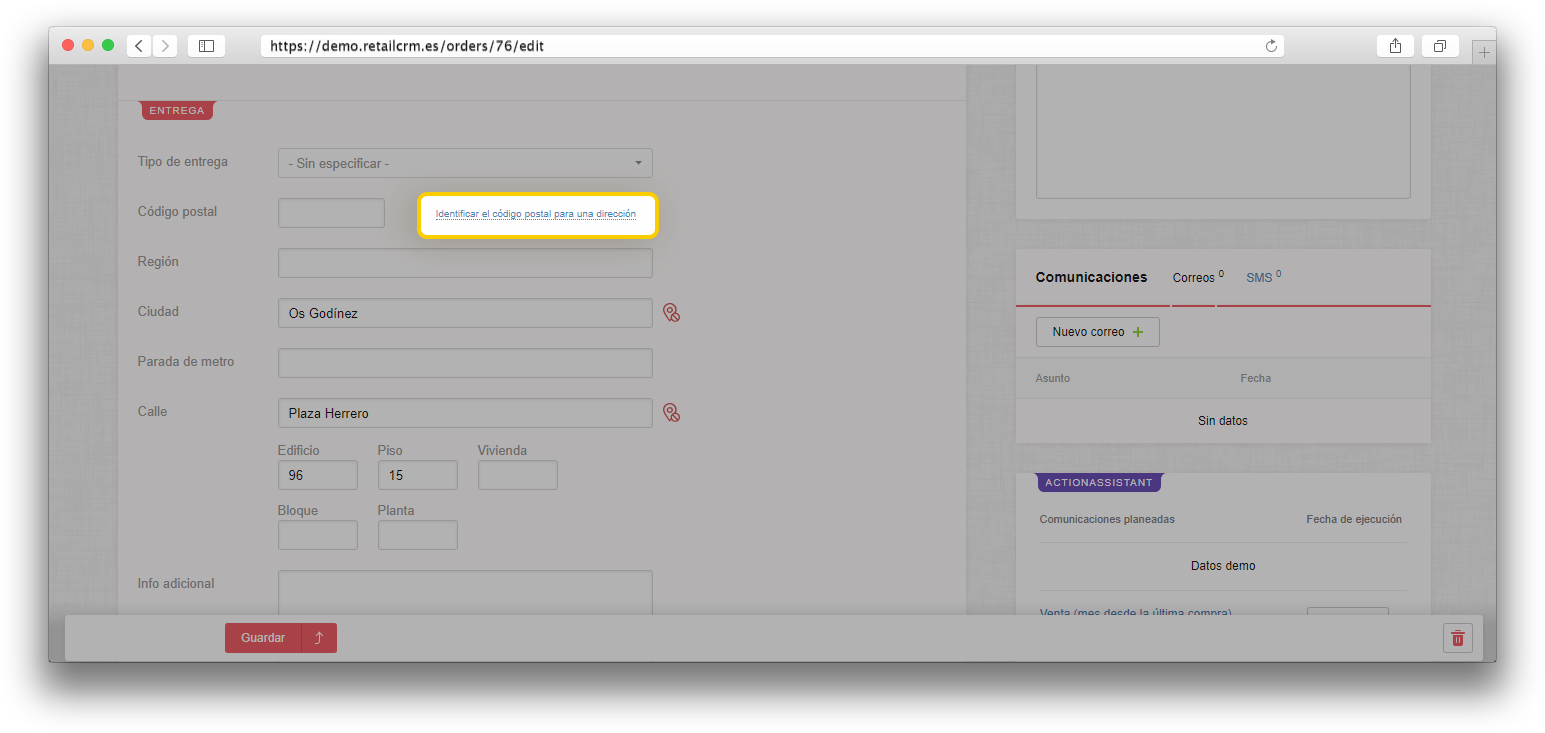Click the Código postal input
Image resolution: width=1545 pixels, height=733 pixels.
[331, 213]
